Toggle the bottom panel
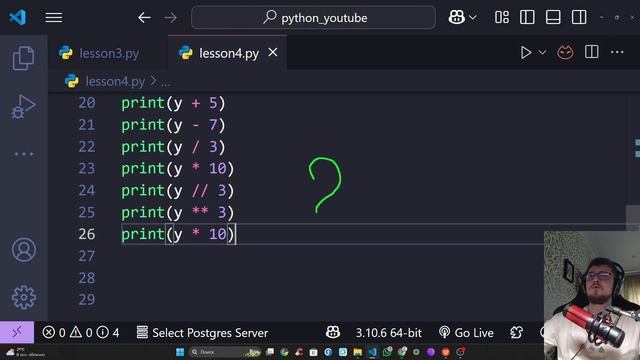 pos(553,18)
